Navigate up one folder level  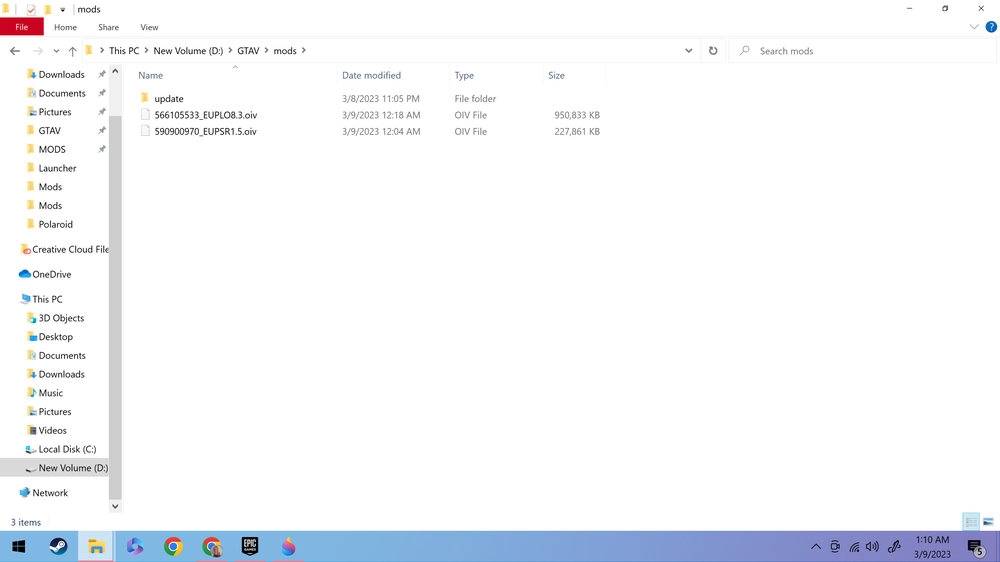[73, 51]
